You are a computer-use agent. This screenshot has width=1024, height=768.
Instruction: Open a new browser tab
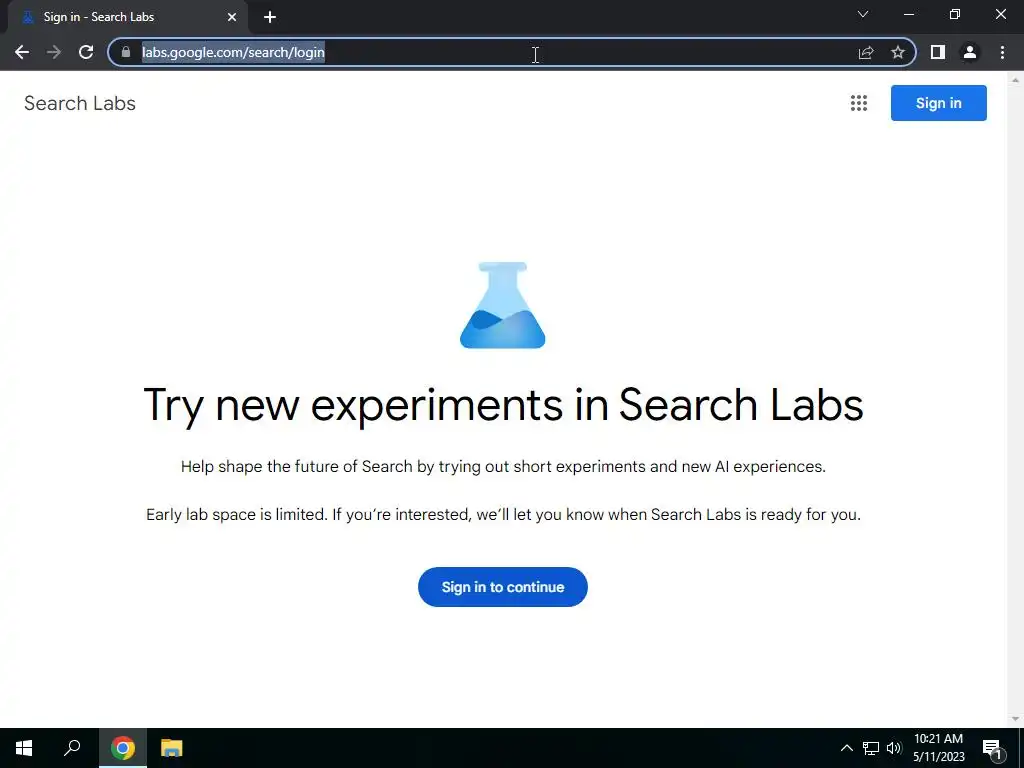pos(270,17)
